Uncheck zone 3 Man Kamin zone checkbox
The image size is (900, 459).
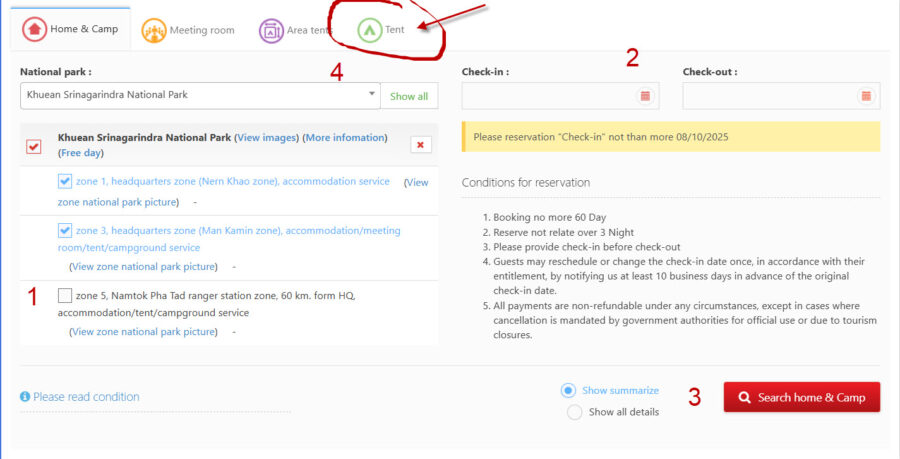[65, 231]
